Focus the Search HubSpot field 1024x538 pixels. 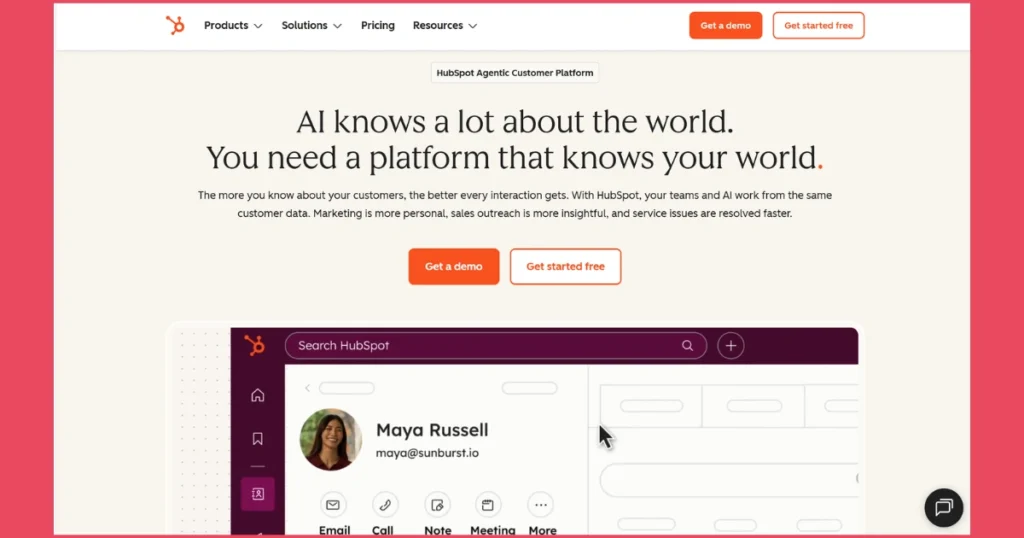point(496,345)
